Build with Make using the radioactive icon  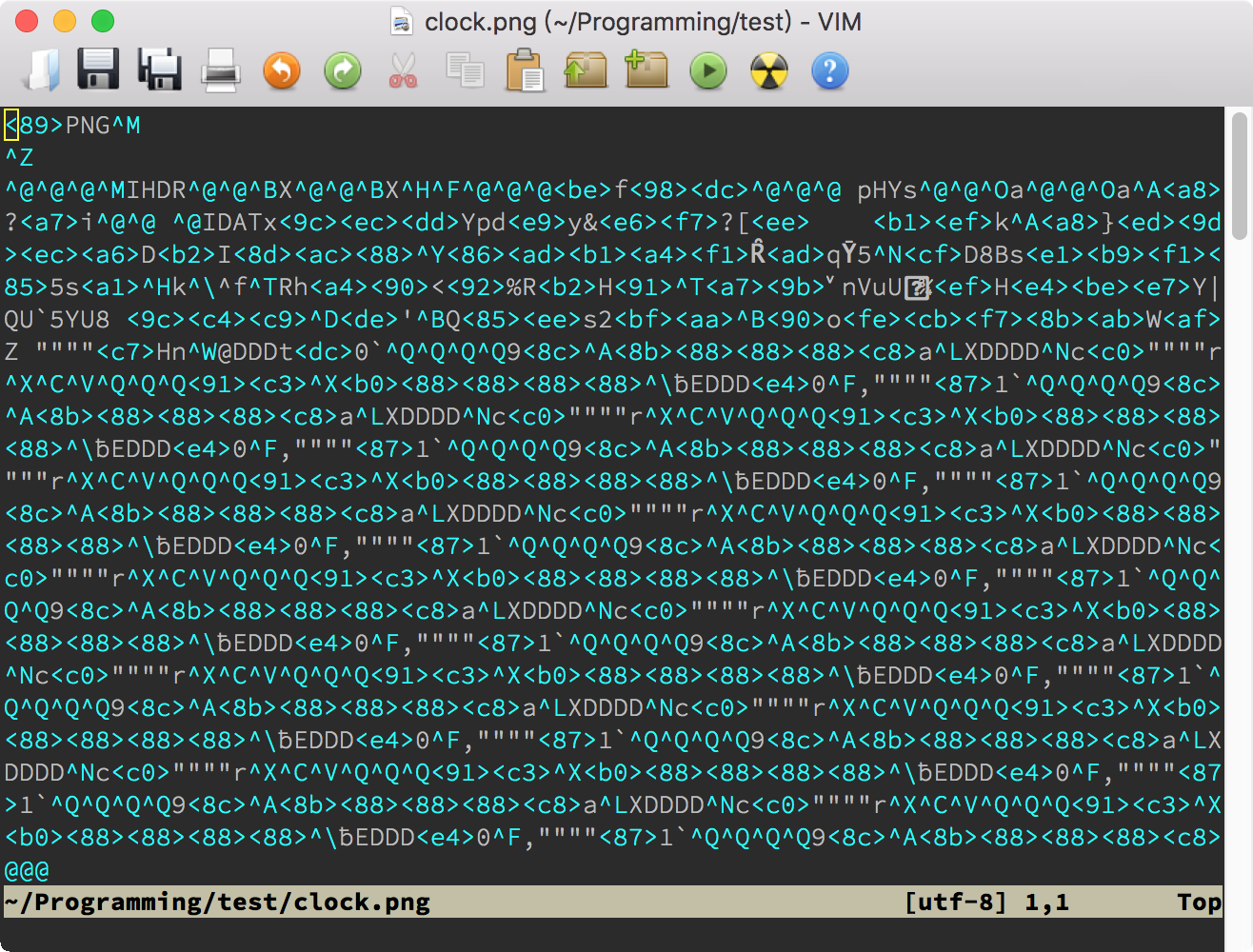click(x=768, y=70)
